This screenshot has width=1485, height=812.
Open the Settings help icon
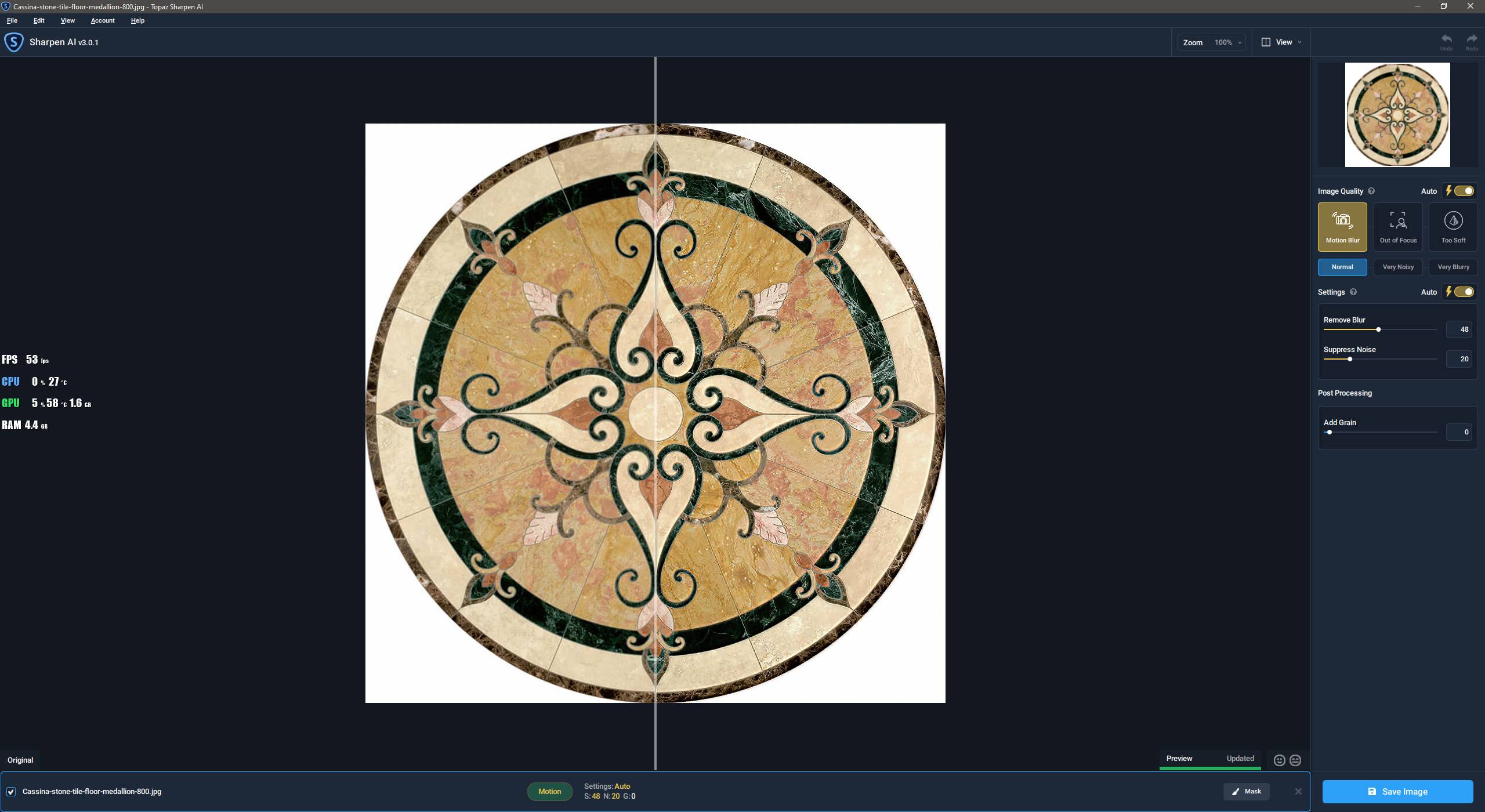(1353, 292)
